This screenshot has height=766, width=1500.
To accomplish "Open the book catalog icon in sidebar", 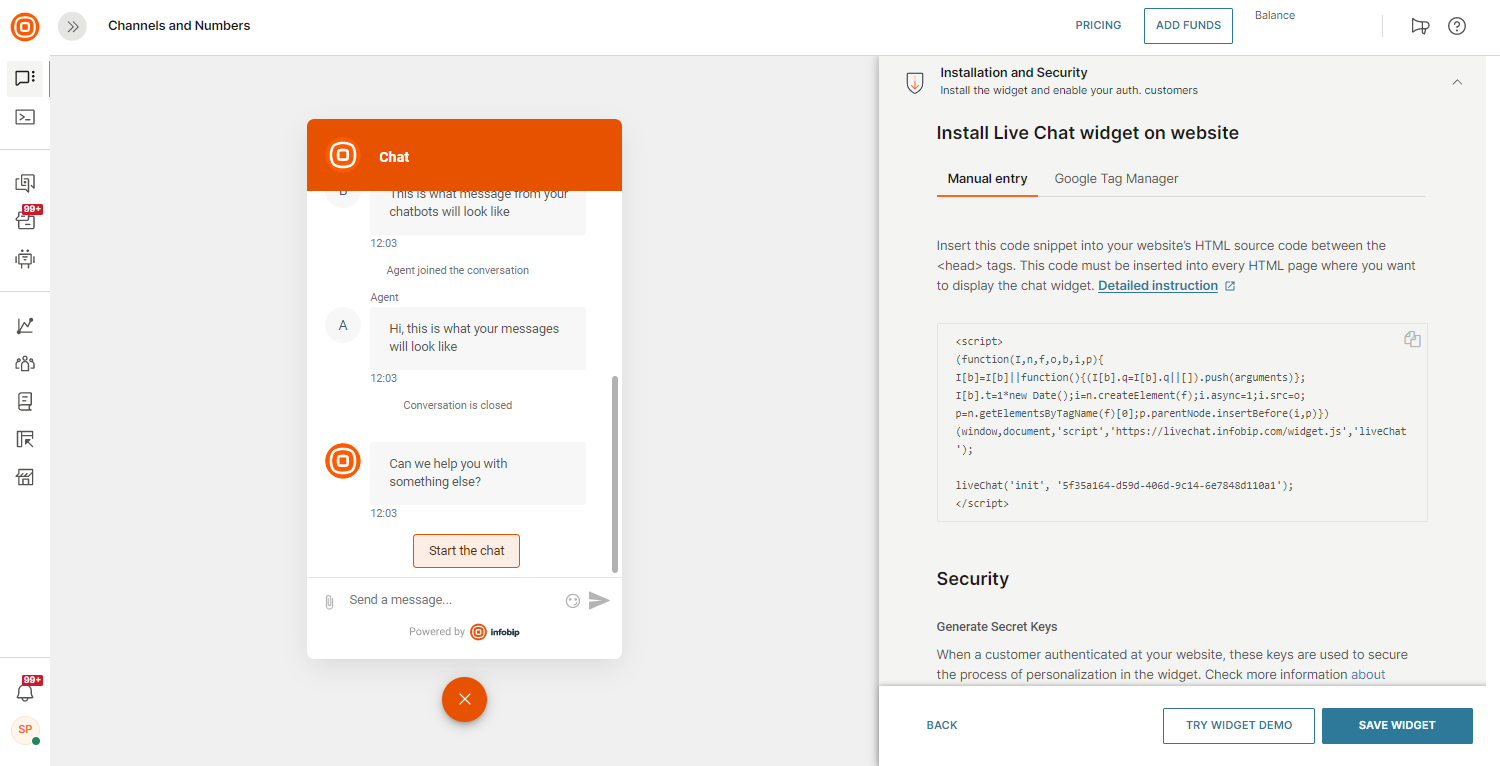I will [x=25, y=401].
